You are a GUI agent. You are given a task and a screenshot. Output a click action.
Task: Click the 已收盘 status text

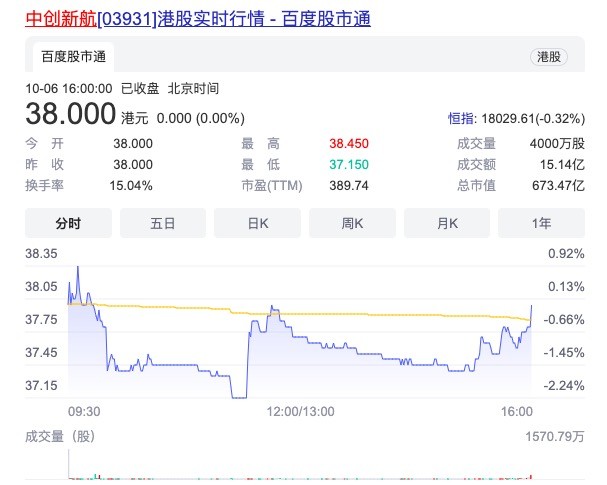click(x=140, y=89)
